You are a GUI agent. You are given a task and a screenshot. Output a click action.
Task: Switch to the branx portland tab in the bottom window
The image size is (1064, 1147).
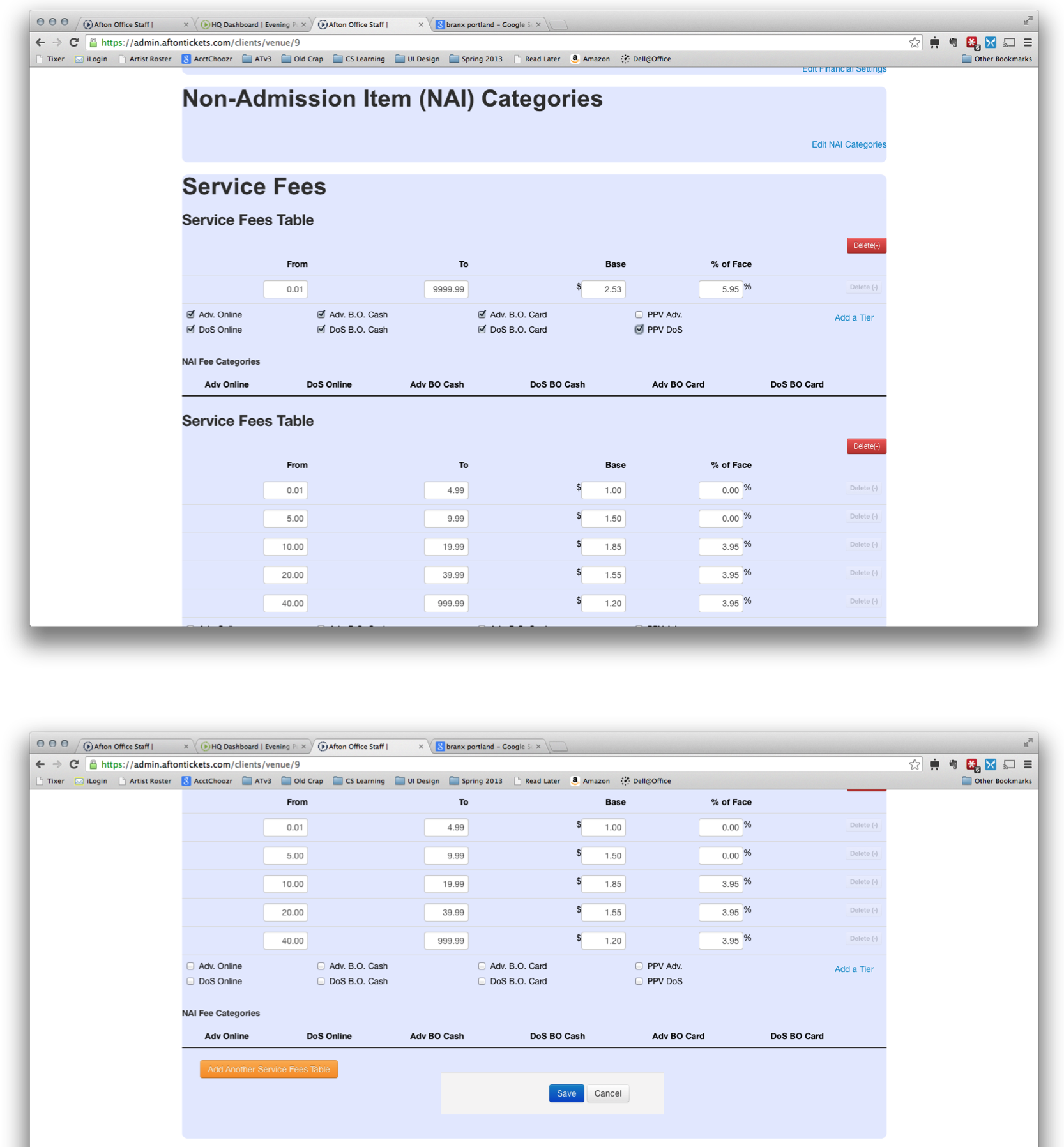[x=488, y=746]
